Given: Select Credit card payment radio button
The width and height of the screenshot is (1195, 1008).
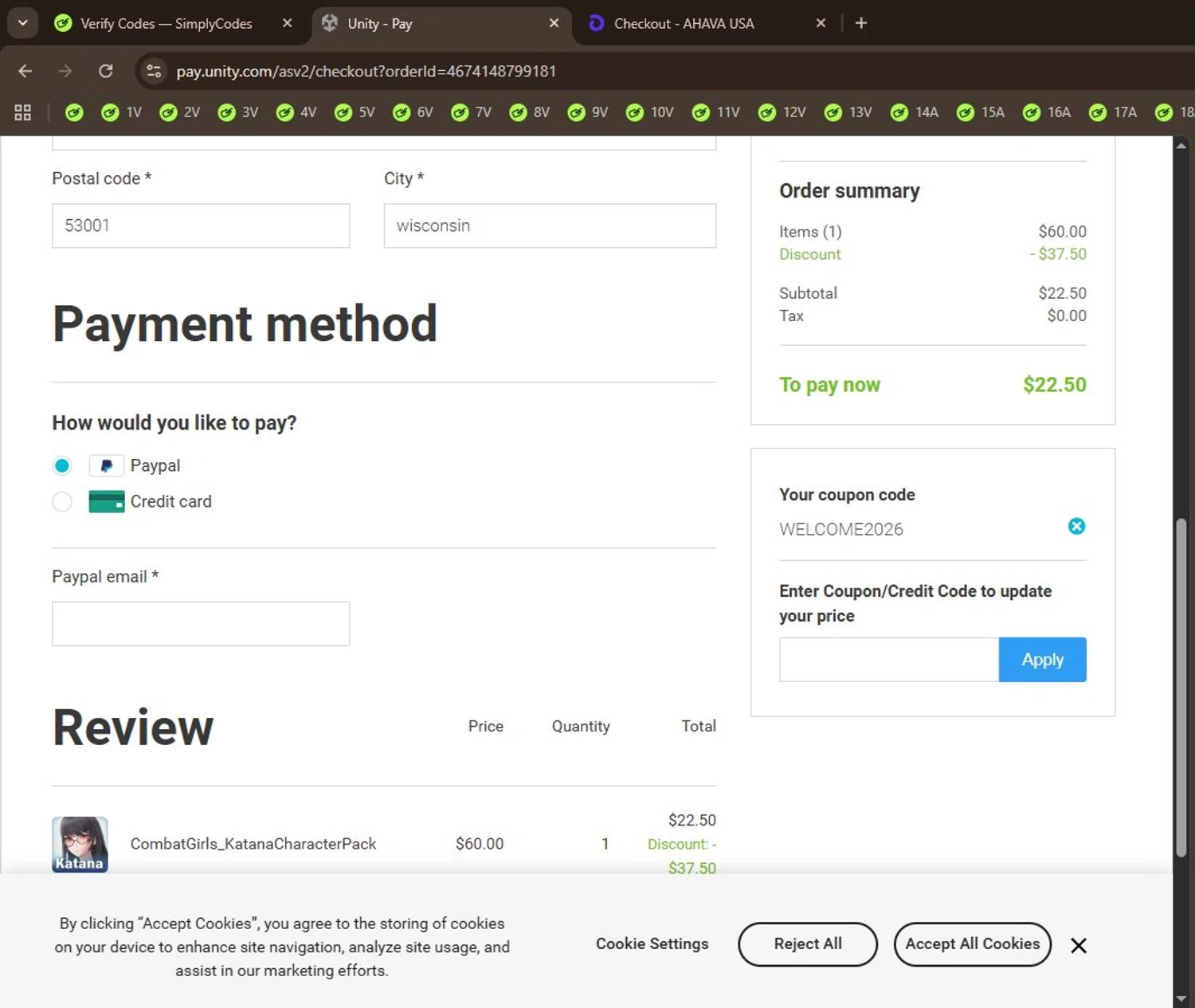Looking at the screenshot, I should tap(62, 501).
